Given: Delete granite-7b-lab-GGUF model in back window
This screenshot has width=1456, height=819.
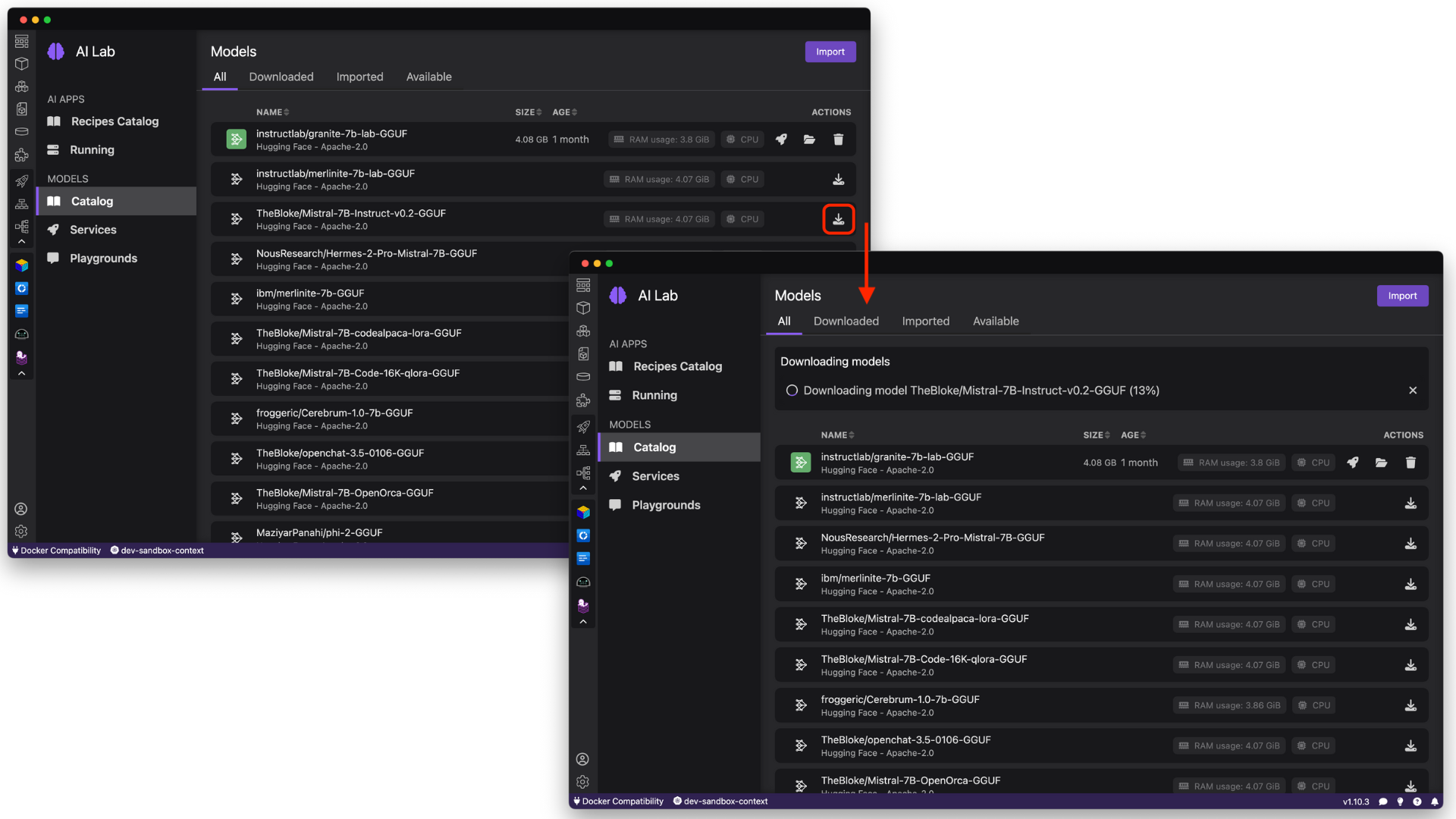Looking at the screenshot, I should click(x=838, y=140).
